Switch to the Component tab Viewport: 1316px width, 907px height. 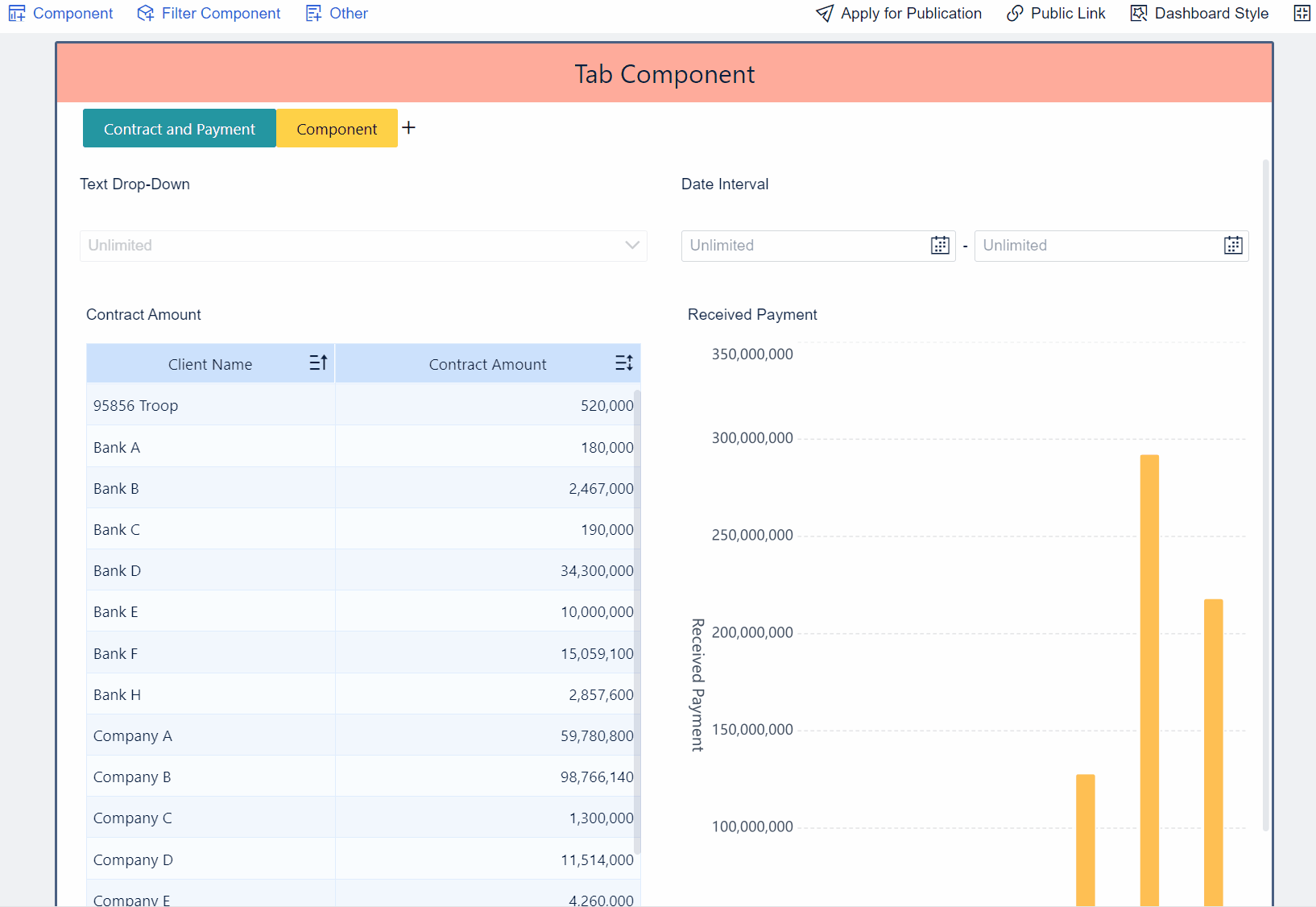coord(337,128)
